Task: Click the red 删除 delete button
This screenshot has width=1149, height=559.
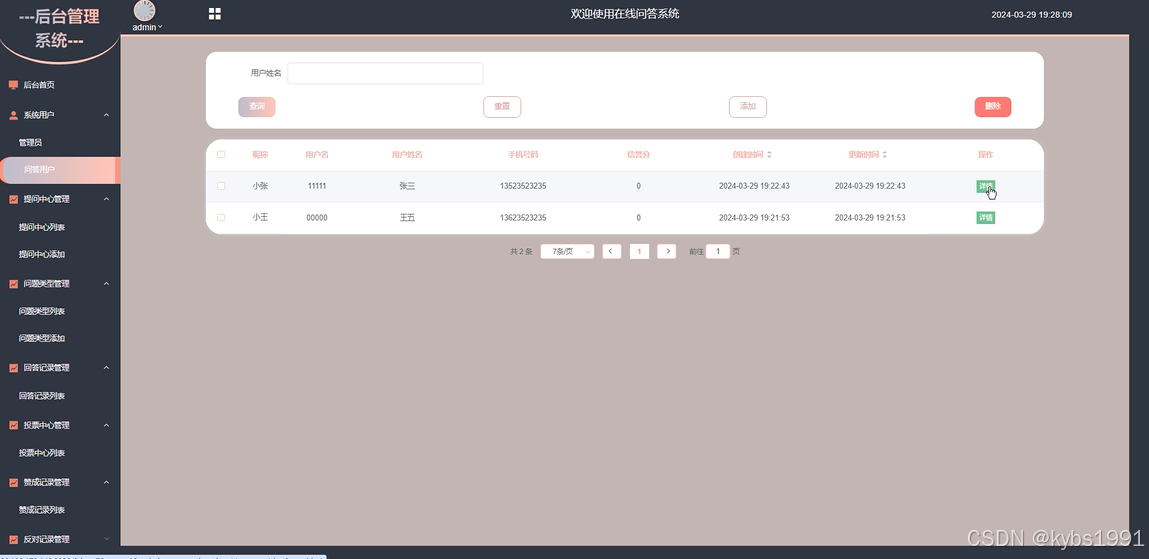Action: pyautogui.click(x=993, y=107)
